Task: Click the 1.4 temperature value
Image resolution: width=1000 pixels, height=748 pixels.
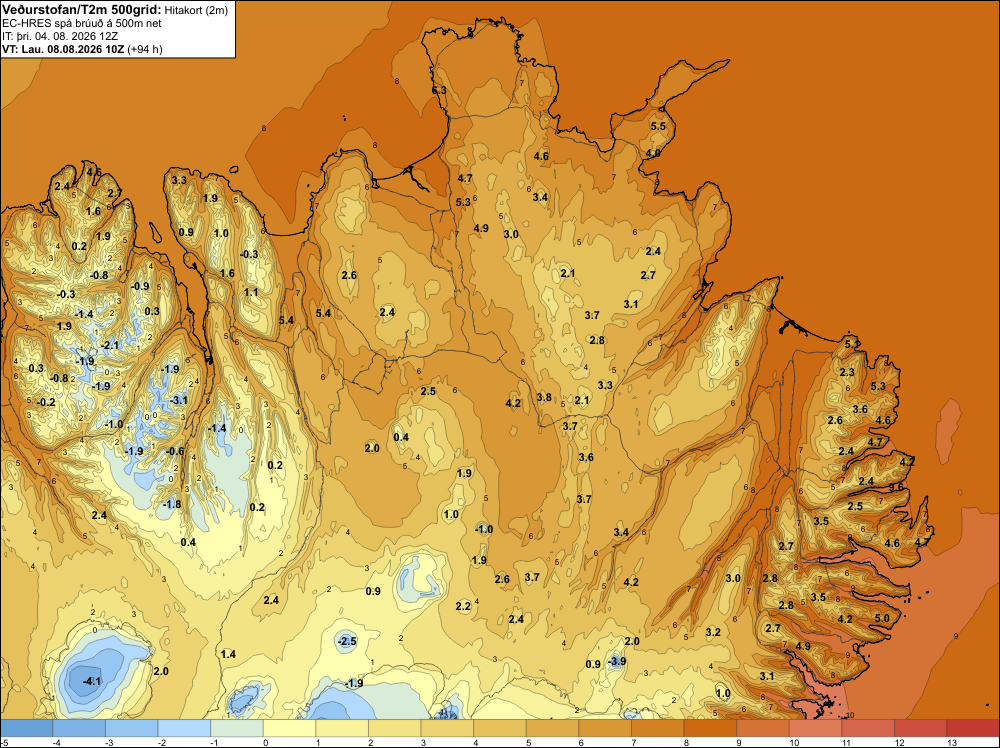Action: pyautogui.click(x=228, y=654)
